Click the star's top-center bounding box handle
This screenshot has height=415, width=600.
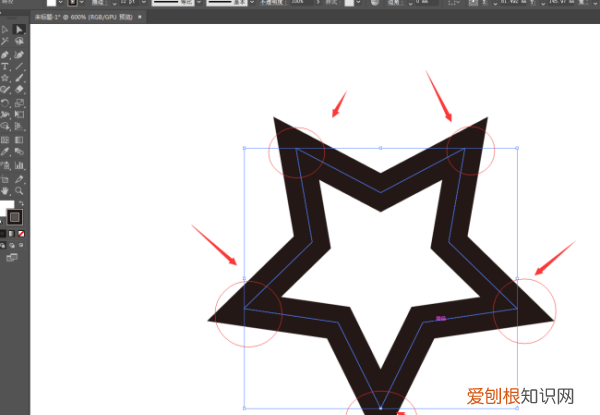click(x=380, y=148)
